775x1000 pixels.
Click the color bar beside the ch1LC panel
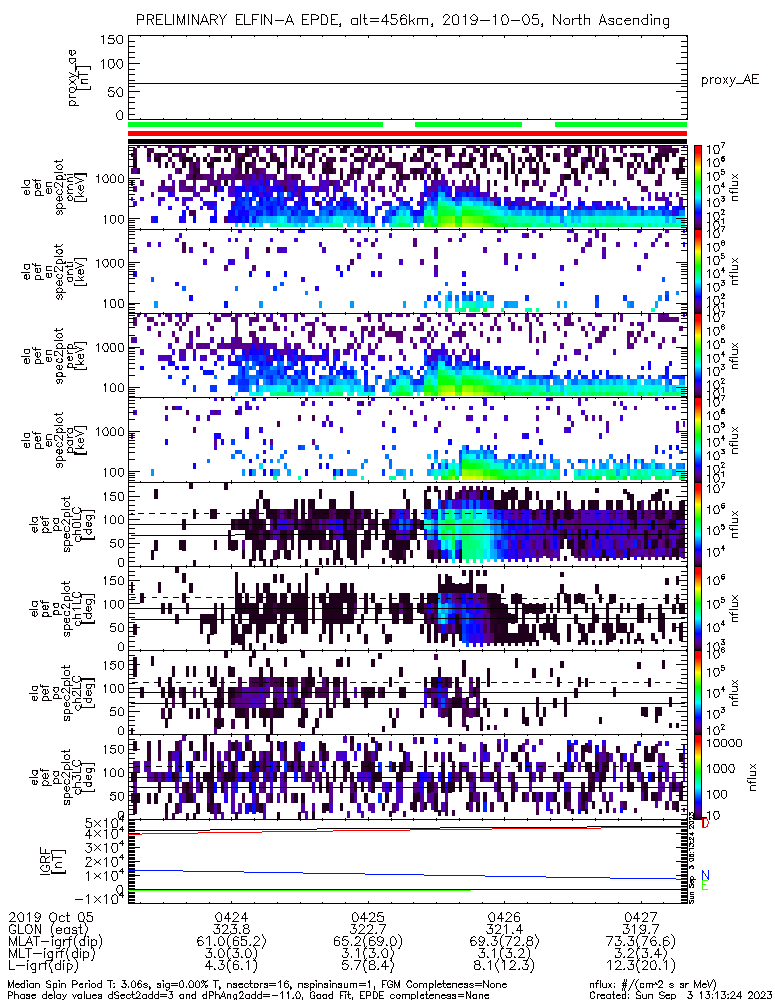[698, 608]
